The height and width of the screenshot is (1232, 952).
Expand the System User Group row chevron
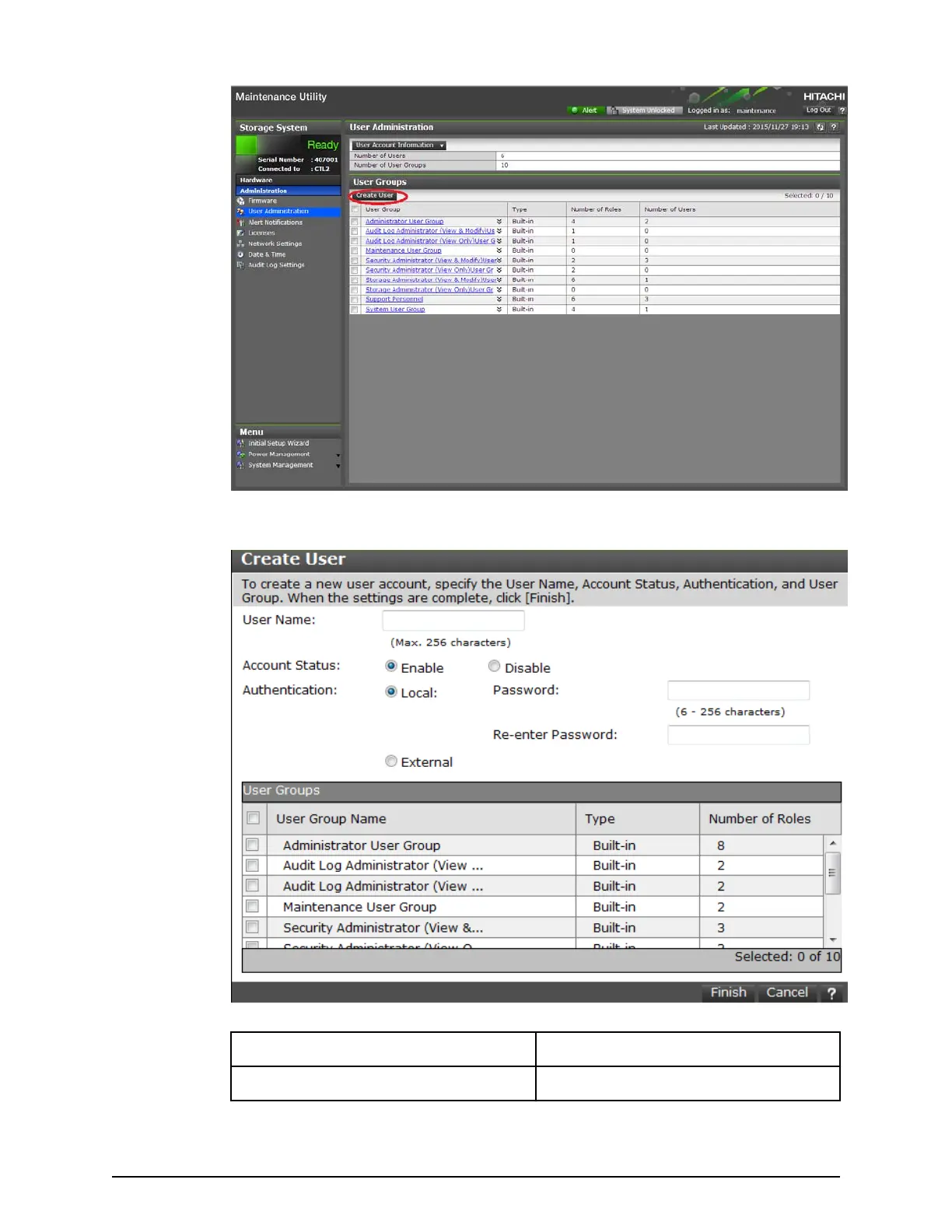pos(499,310)
